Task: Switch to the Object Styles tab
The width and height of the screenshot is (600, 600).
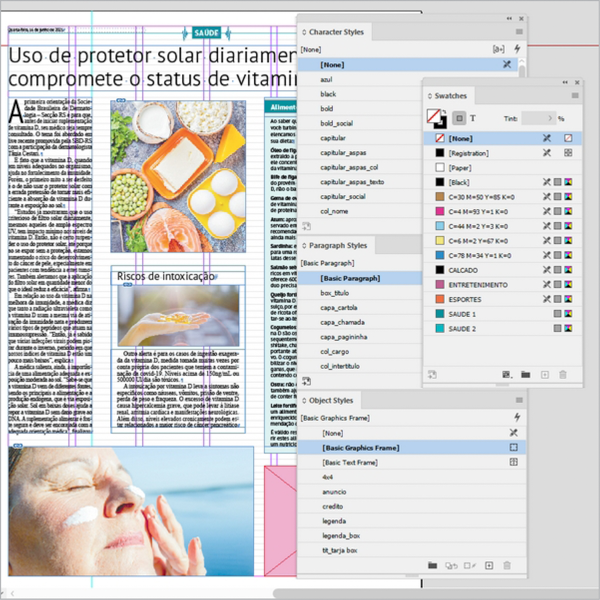Action: point(331,401)
